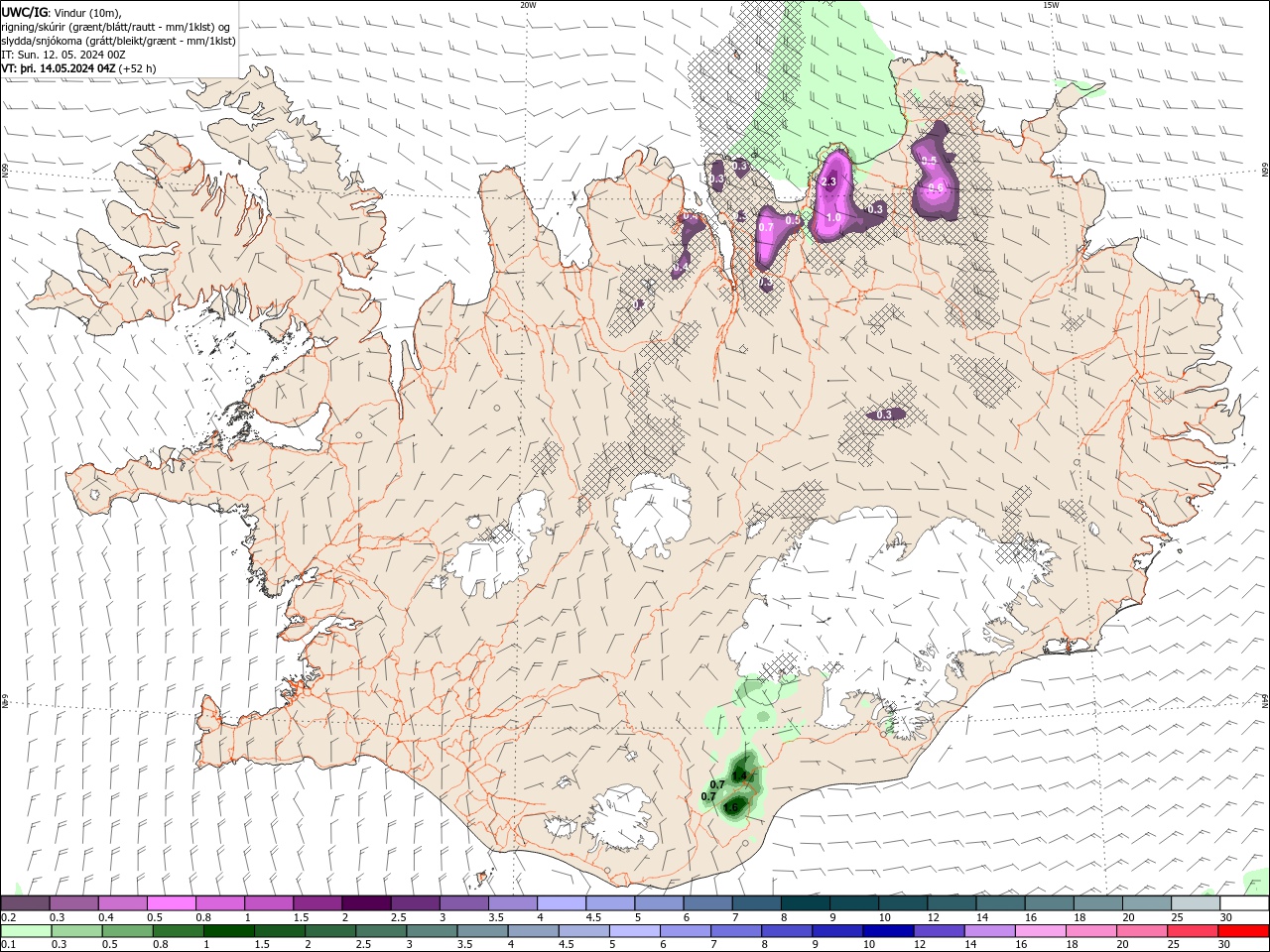Click the bottom scale pink swatch between 16 and 18
Image resolution: width=1270 pixels, height=952 pixels.
[x=1040, y=931]
